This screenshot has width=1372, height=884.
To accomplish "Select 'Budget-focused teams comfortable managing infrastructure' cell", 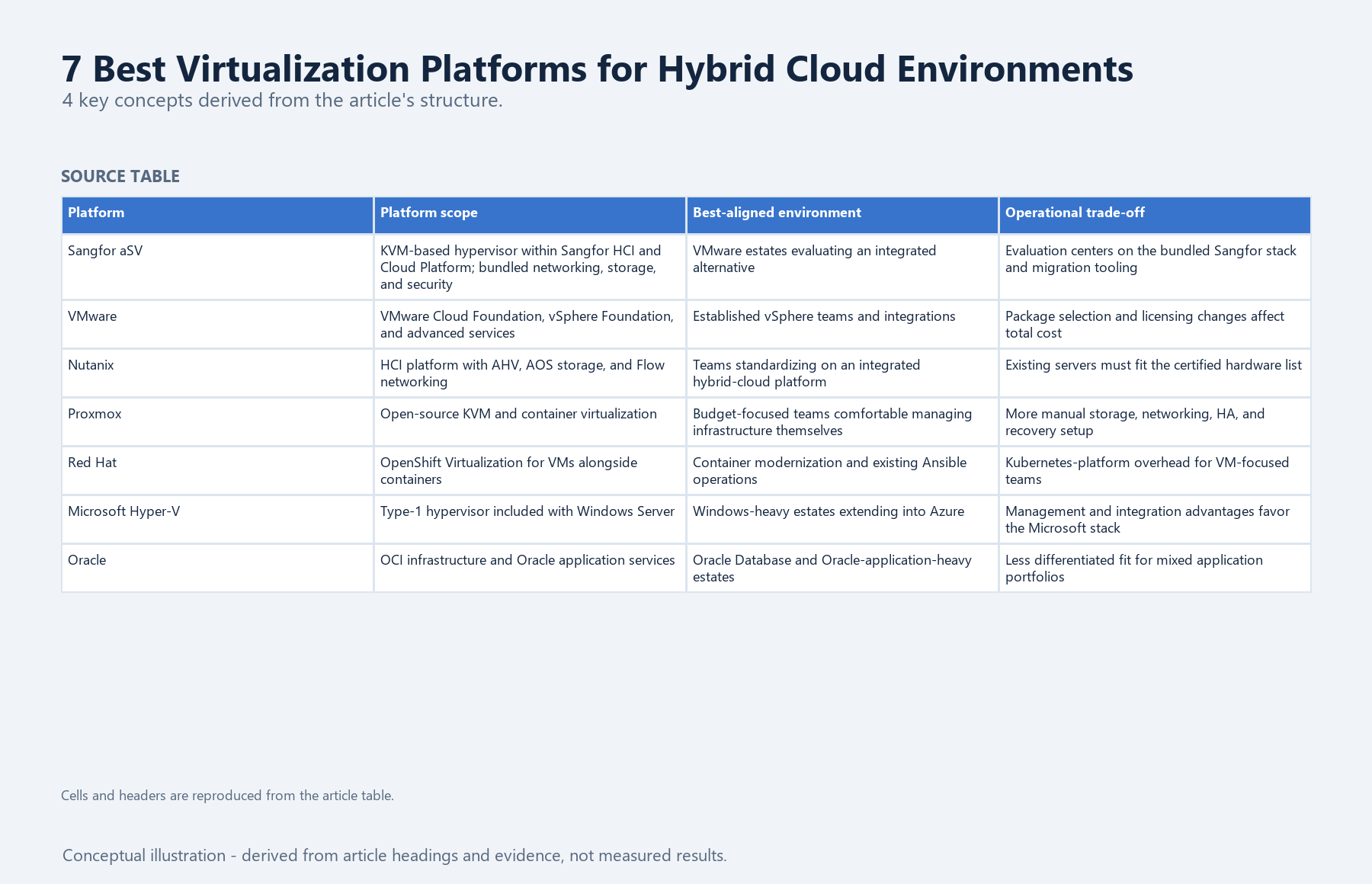I will pos(842,421).
